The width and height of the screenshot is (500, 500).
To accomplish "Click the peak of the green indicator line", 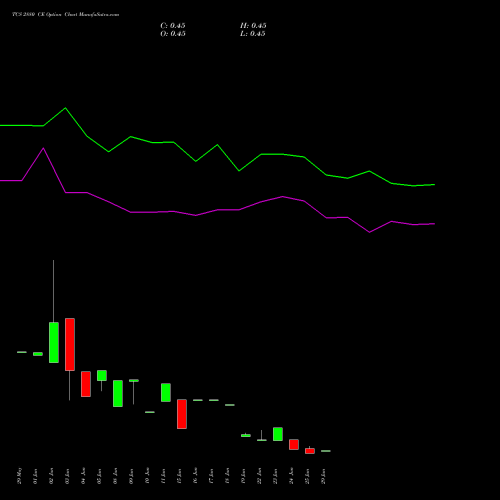I will (65, 108).
